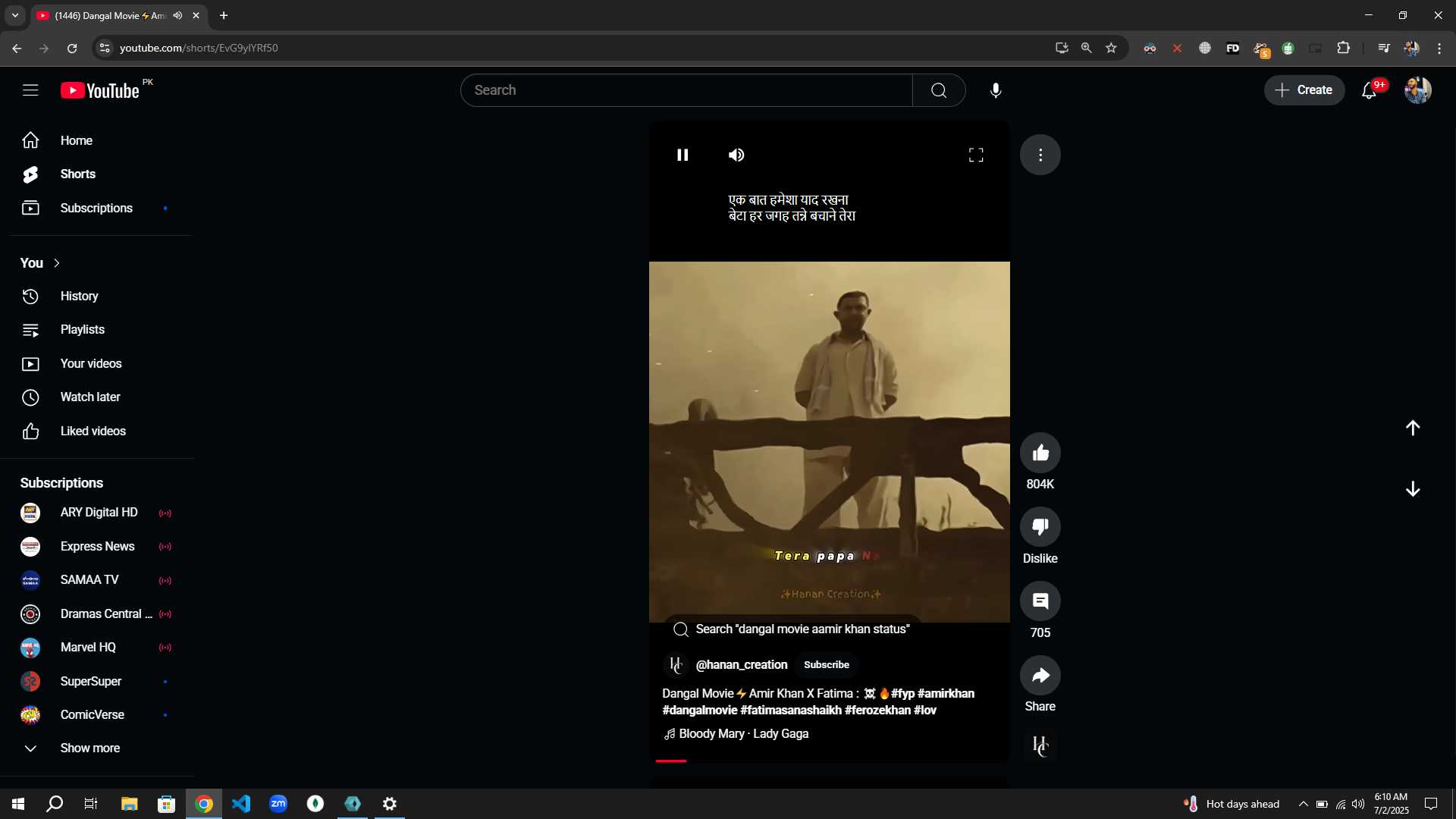The height and width of the screenshot is (819, 1456).
Task: Mute the Dangal Movie tab audio icon
Action: pos(177,15)
